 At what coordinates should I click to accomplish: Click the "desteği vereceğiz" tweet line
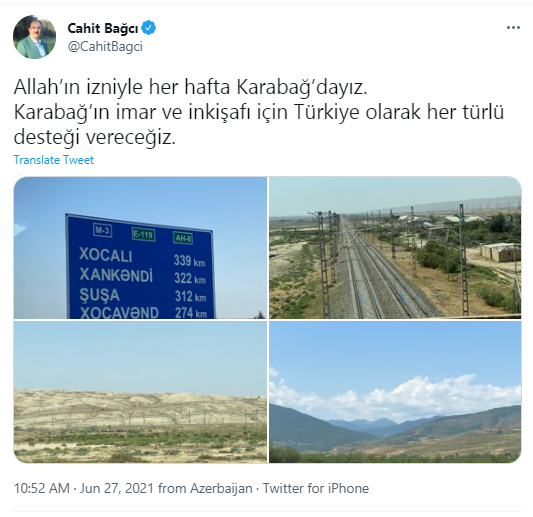click(x=94, y=137)
